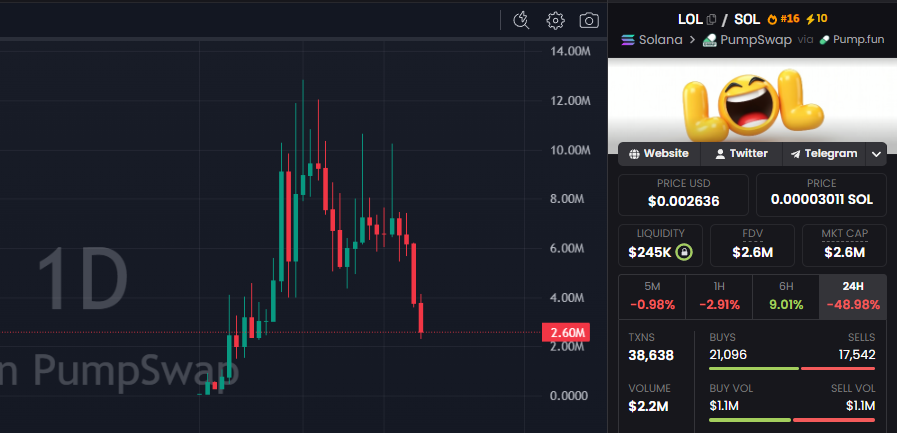
Task: Click the green buys progress bar
Action: [754, 368]
